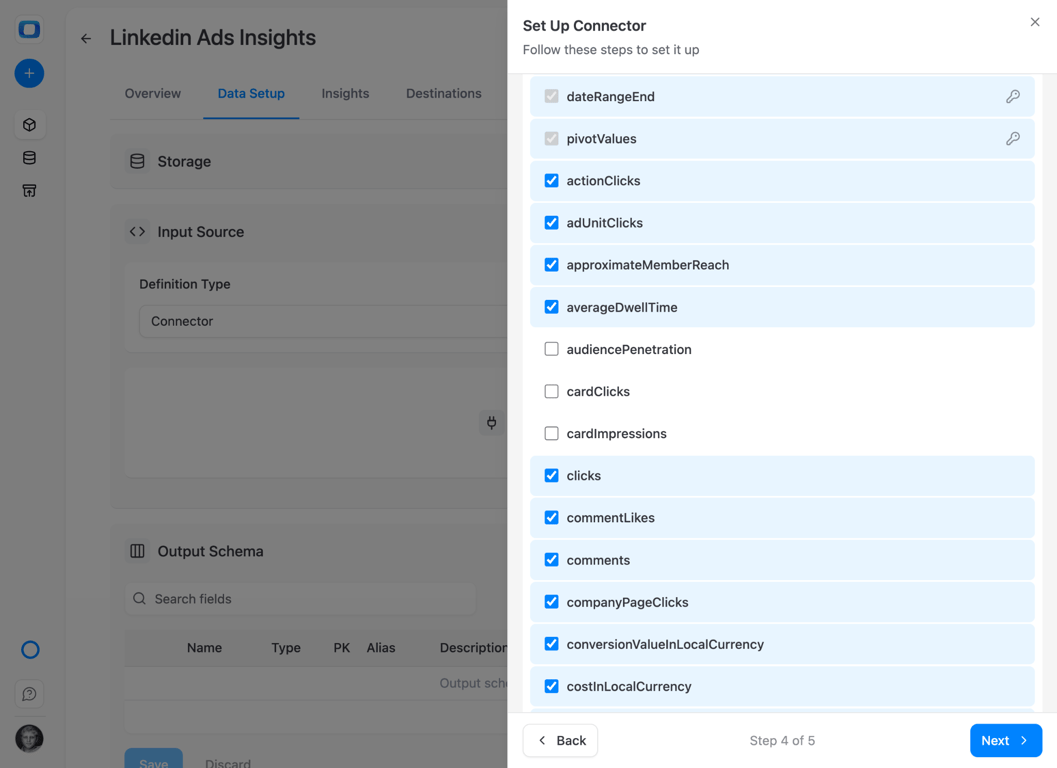Open the database icon in sidebar
1057x768 pixels.
pyautogui.click(x=29, y=158)
